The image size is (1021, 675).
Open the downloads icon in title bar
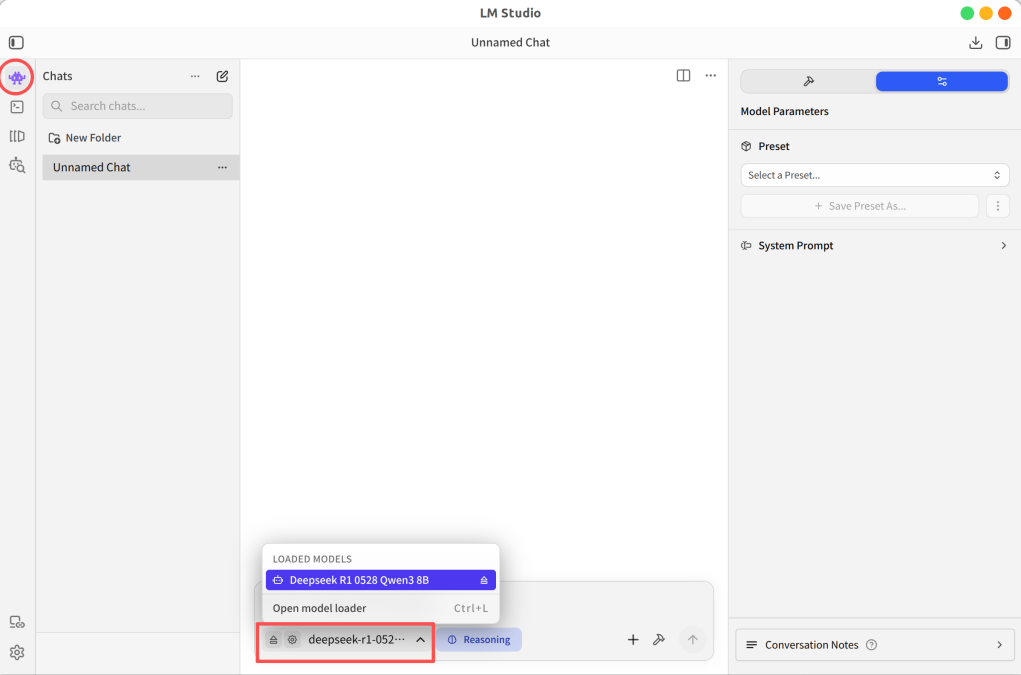[975, 43]
